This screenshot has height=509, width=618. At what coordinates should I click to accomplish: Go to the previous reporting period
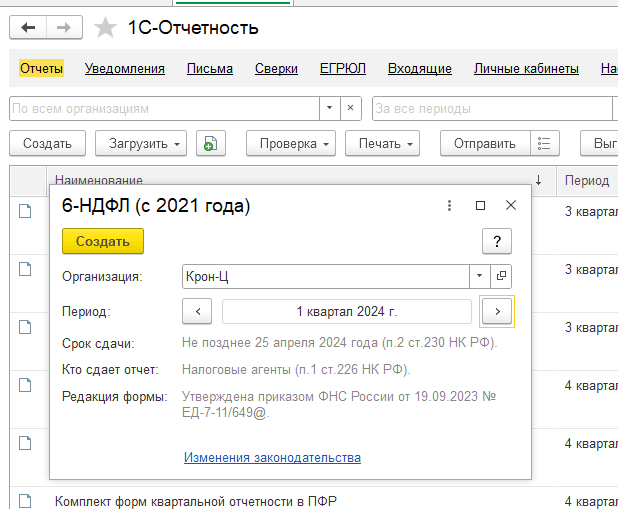pos(197,312)
